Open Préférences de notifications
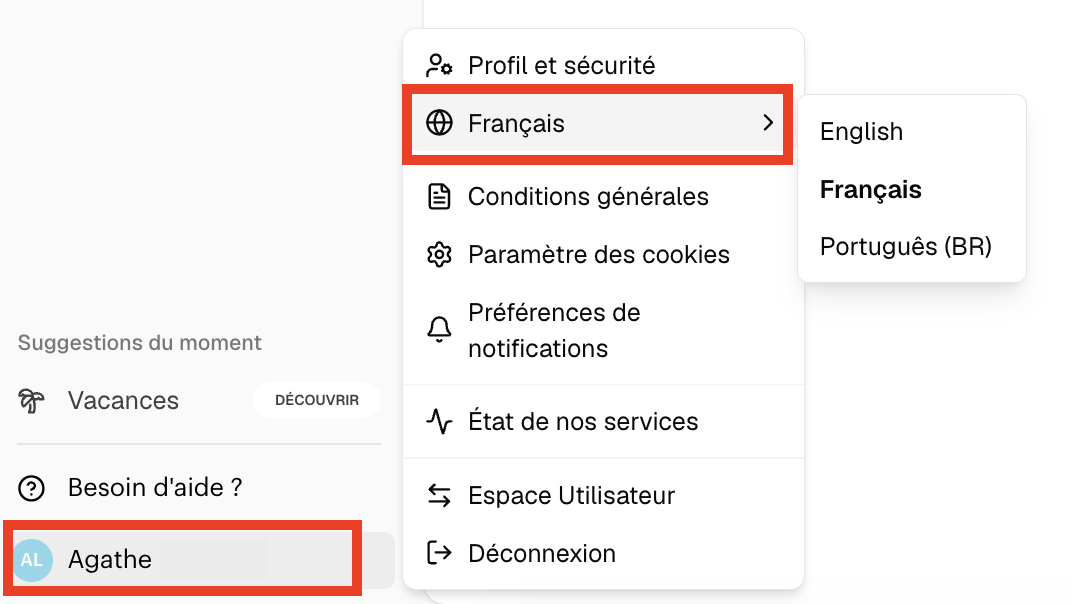The image size is (1072, 604). pos(554,330)
